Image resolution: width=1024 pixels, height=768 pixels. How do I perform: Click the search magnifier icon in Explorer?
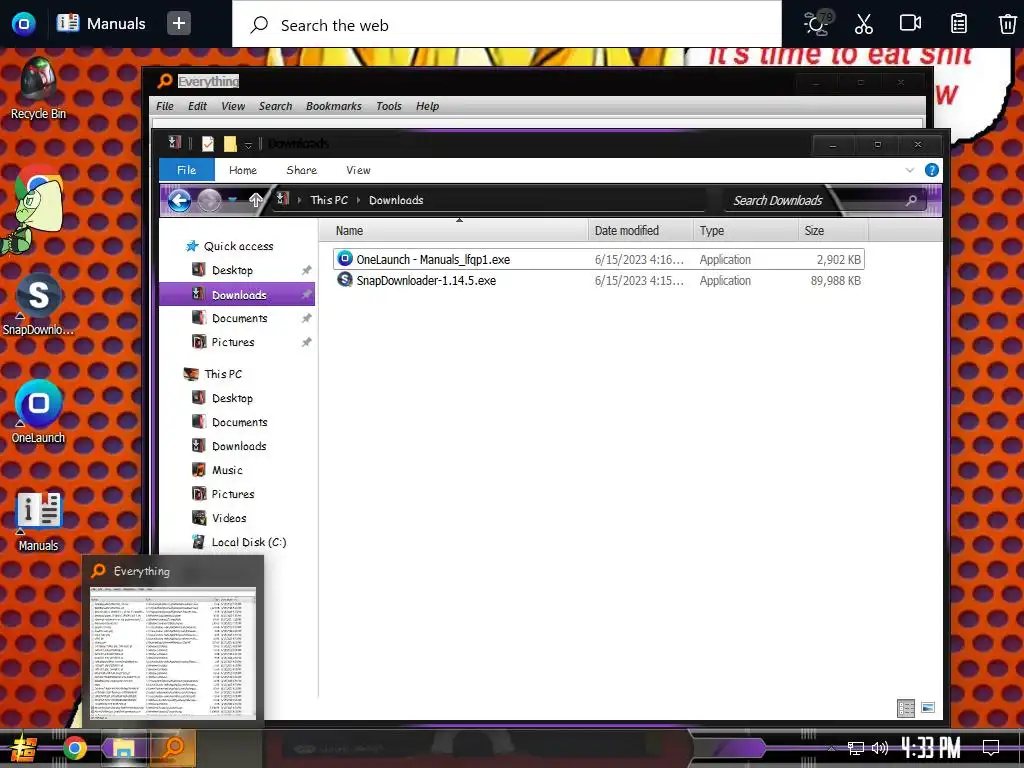point(911,200)
